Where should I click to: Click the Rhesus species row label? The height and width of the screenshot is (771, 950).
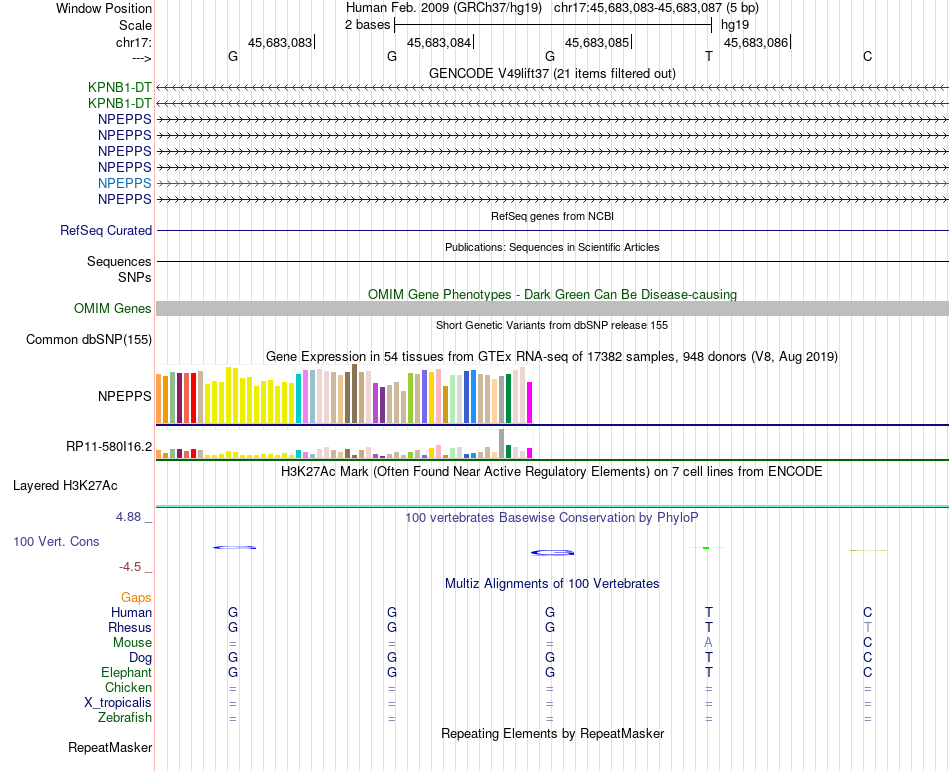click(130, 627)
